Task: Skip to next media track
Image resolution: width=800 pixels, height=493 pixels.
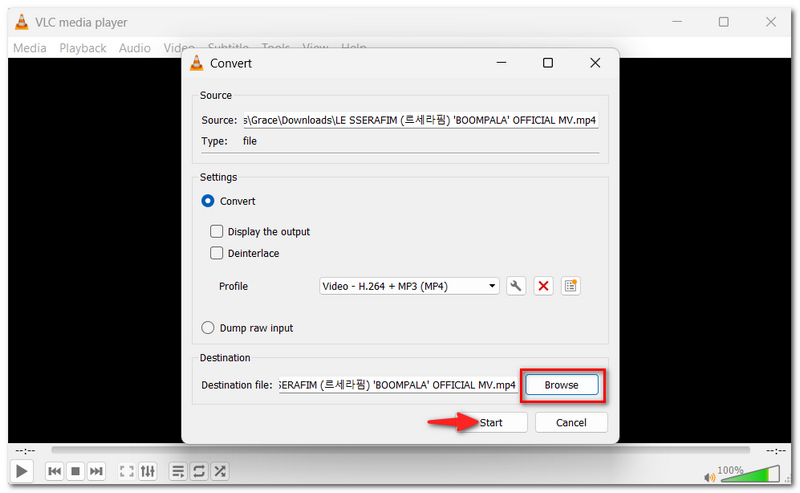Action: [x=96, y=471]
